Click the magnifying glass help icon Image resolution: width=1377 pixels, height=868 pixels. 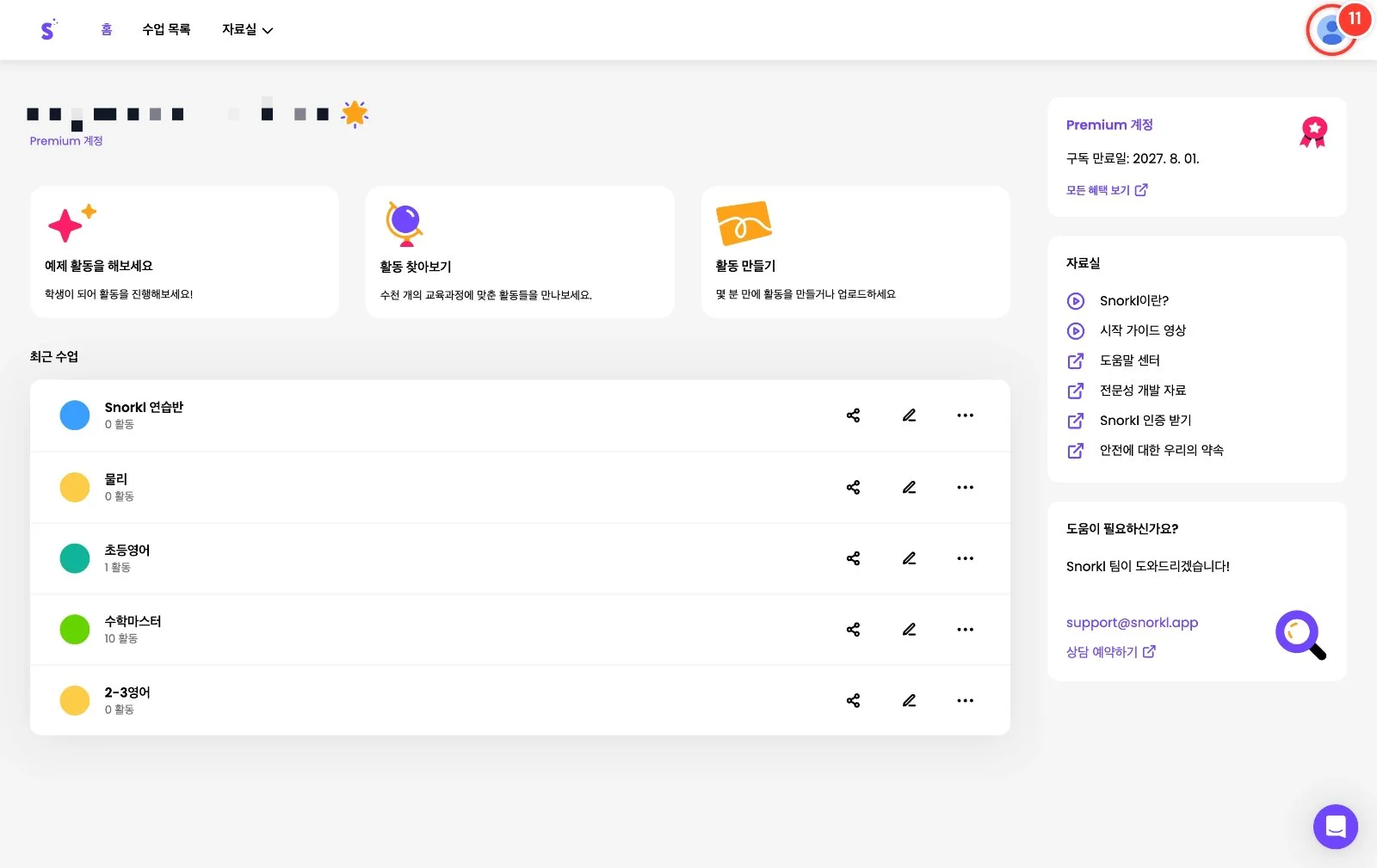click(1300, 635)
